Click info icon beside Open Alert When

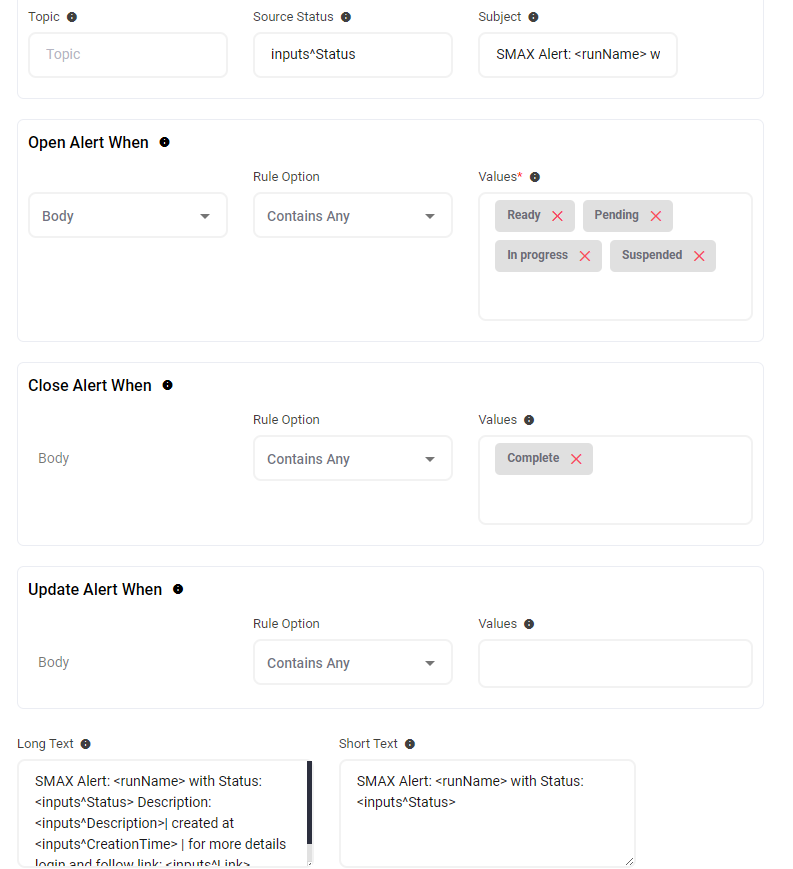pos(165,142)
